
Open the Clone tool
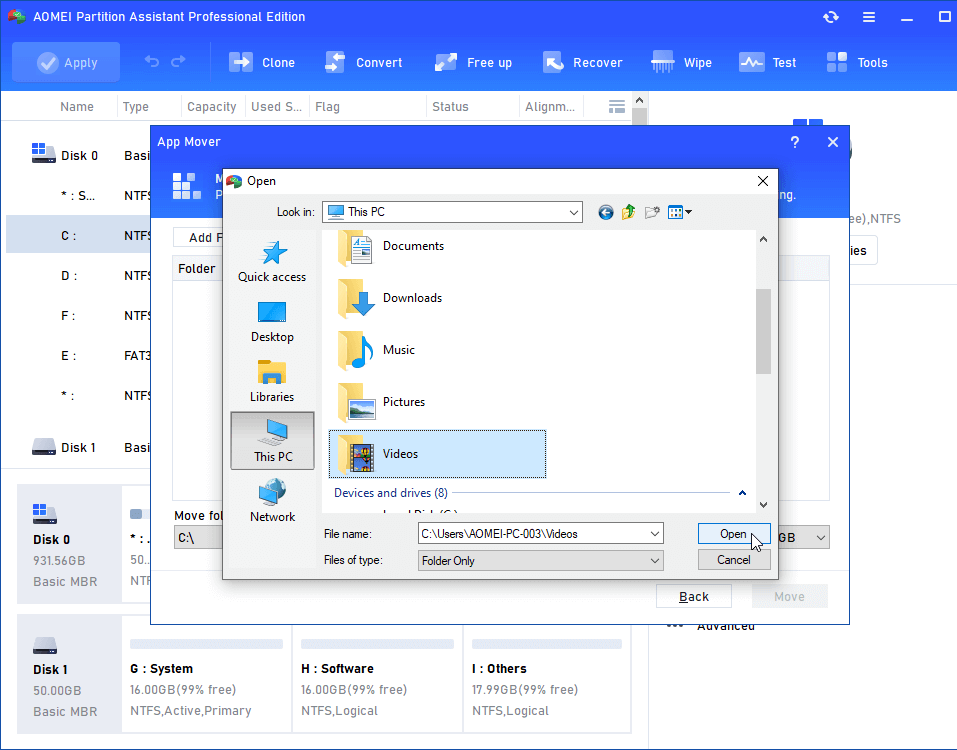[262, 62]
